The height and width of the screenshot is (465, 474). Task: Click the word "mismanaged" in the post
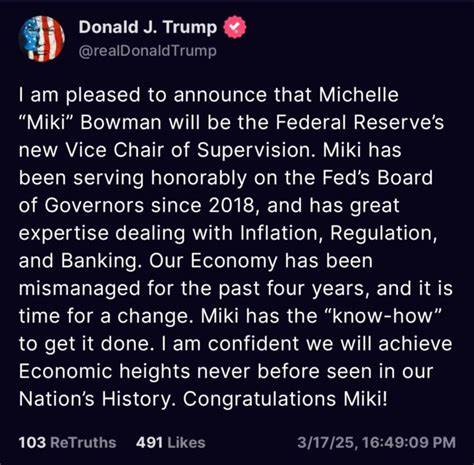[80, 289]
